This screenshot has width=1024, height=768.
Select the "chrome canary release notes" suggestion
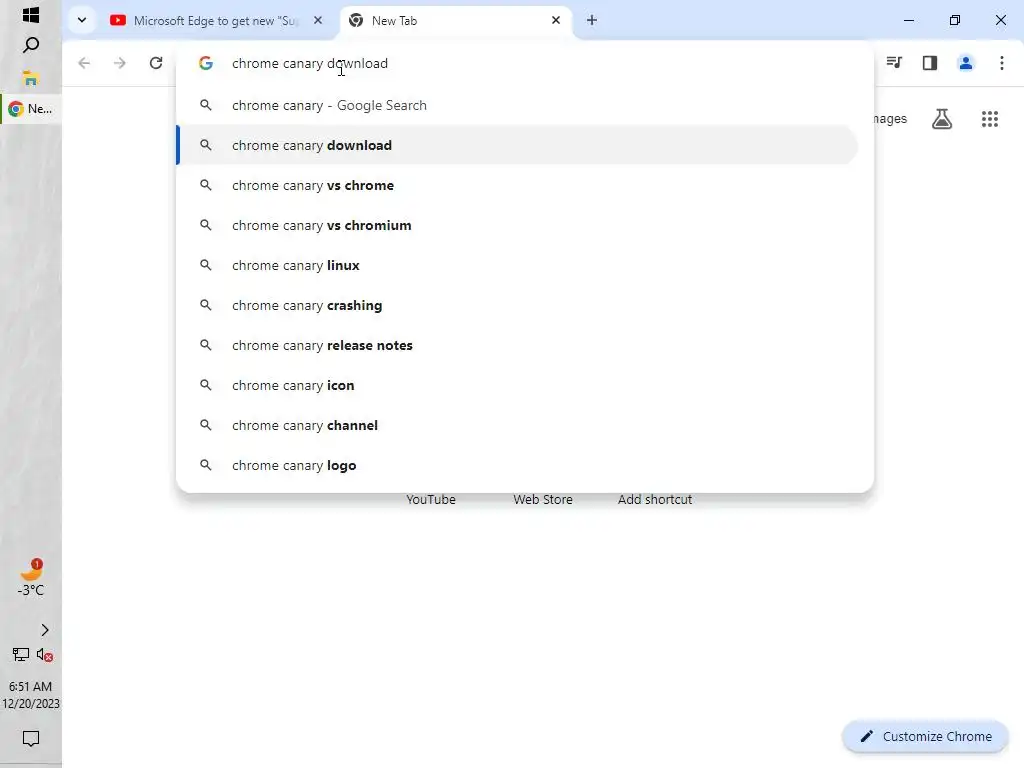point(322,345)
